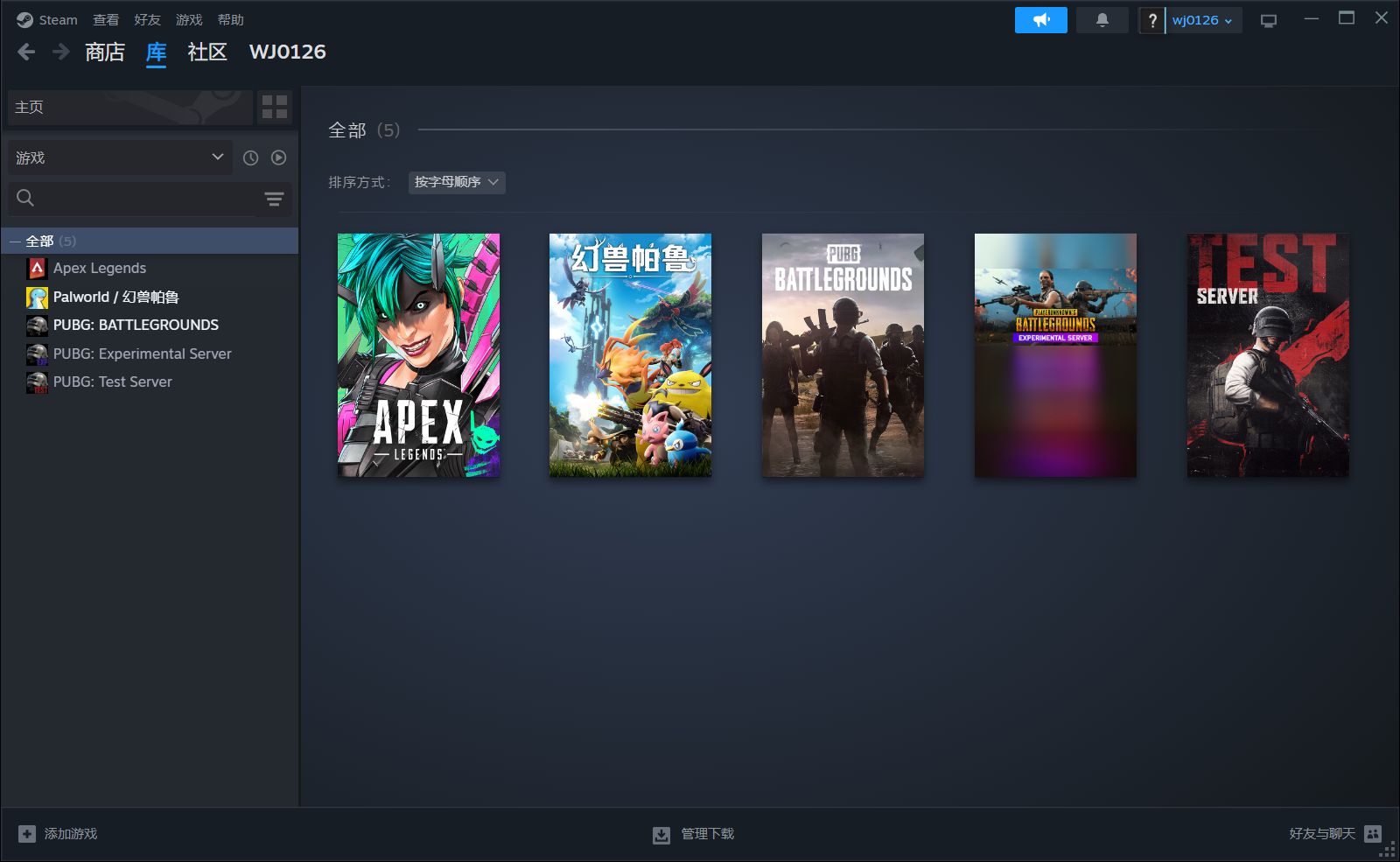Open the Apex Legends cover art
The height and width of the screenshot is (862, 1400).
tap(418, 355)
